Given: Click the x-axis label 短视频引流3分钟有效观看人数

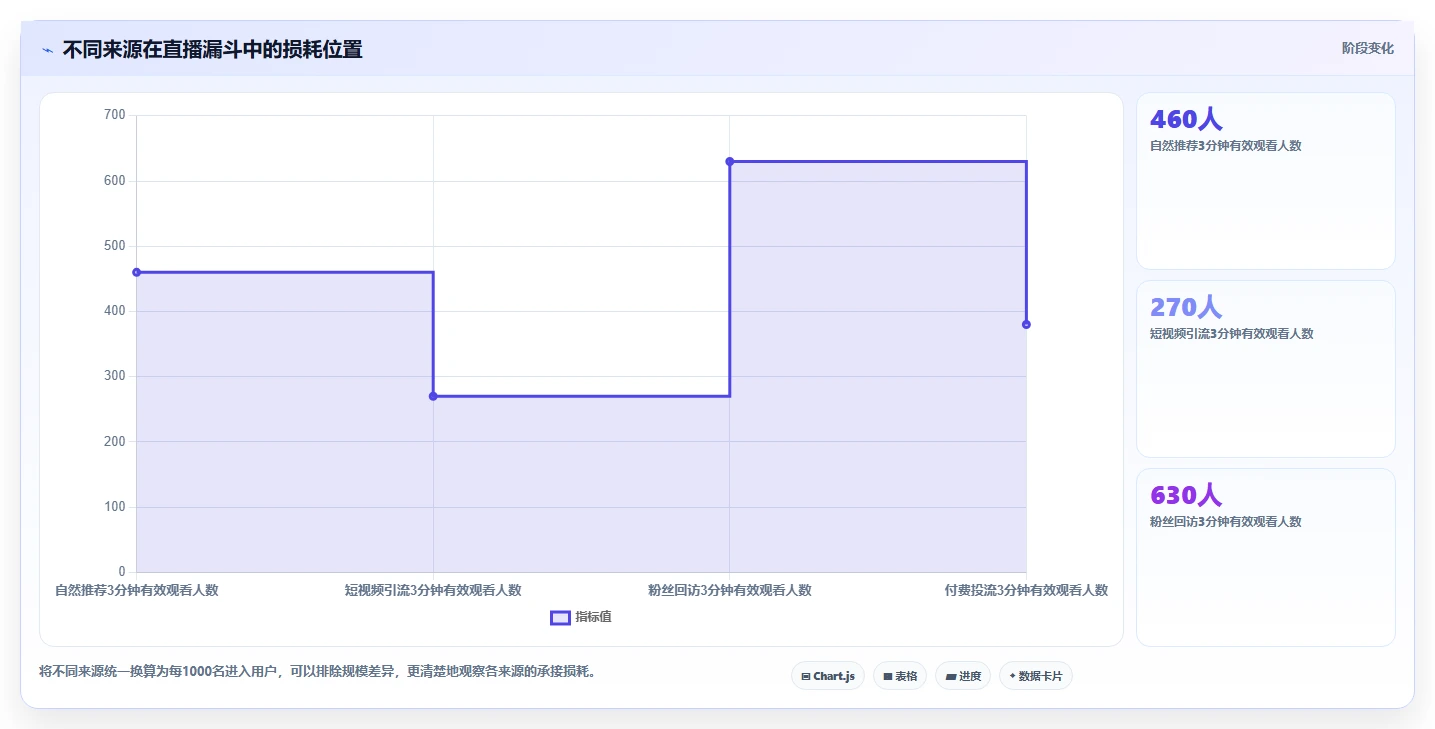Looking at the screenshot, I should coord(433,590).
